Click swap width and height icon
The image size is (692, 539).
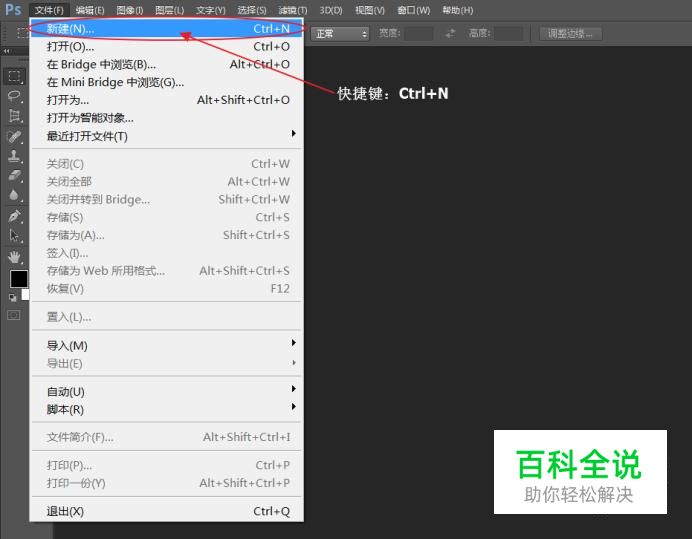click(x=450, y=34)
